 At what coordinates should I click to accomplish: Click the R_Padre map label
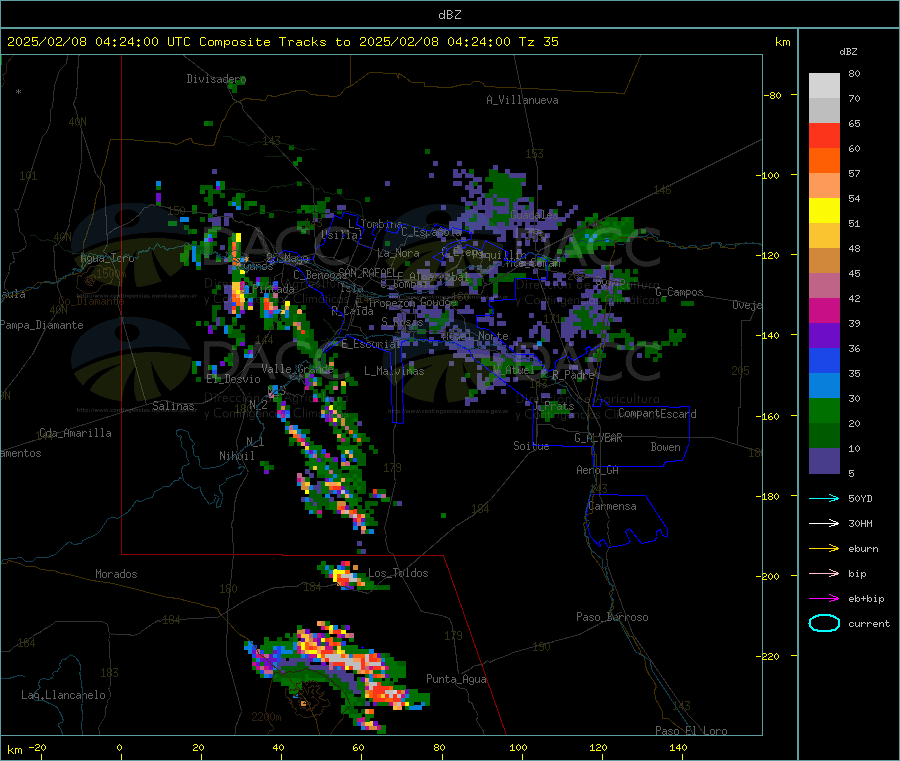tap(573, 375)
